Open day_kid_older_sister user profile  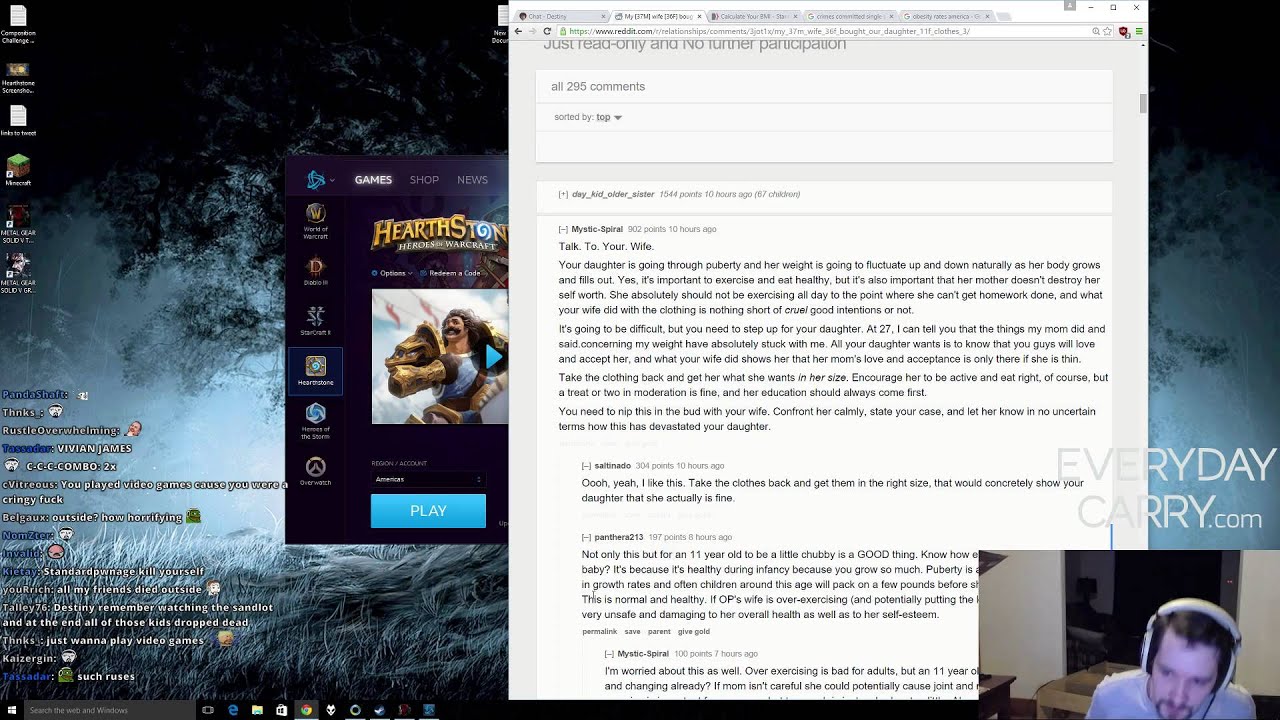tap(613, 194)
